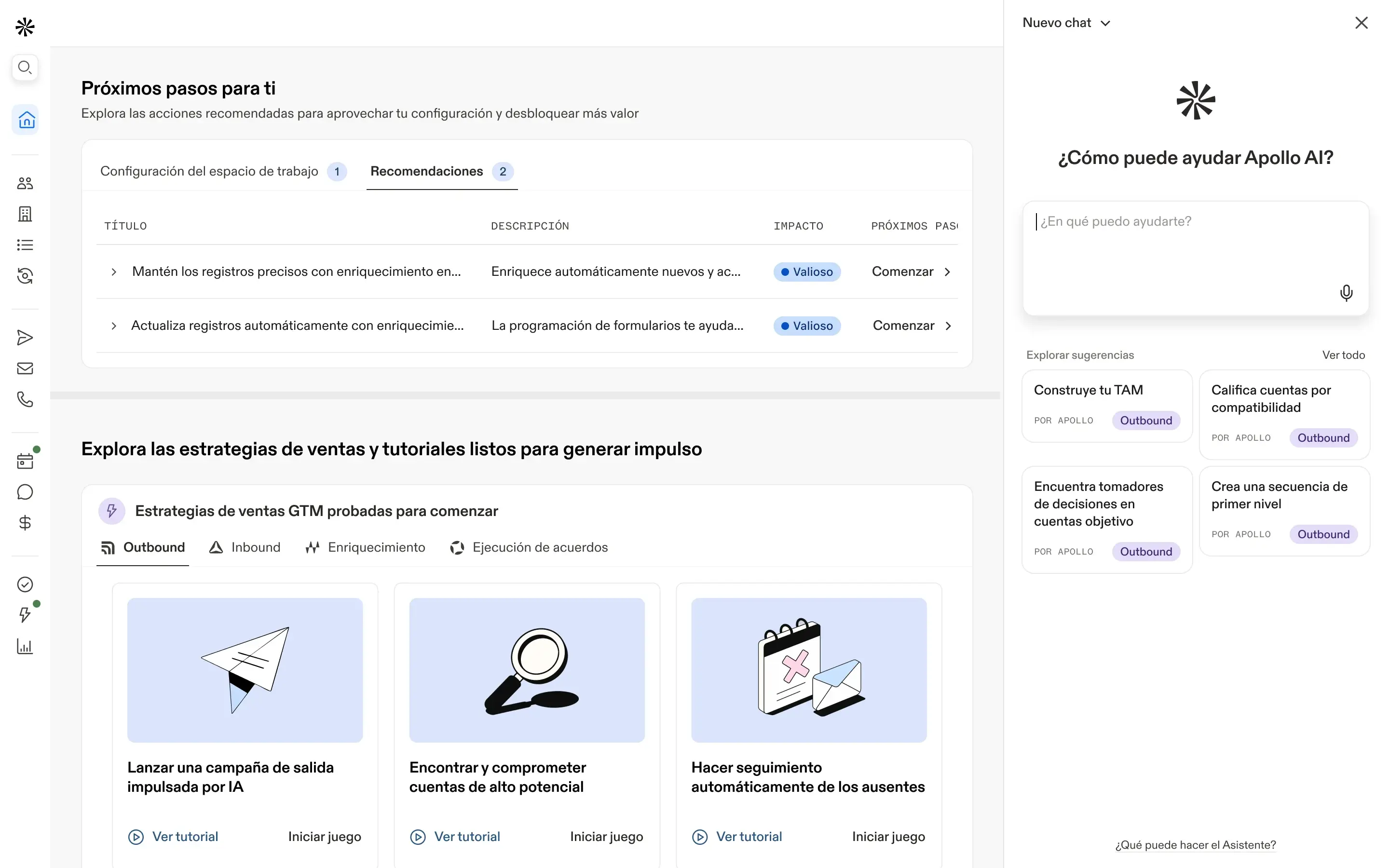Open the Nuevo chat dropdown
This screenshot has width=1389, height=868.
click(x=1066, y=22)
